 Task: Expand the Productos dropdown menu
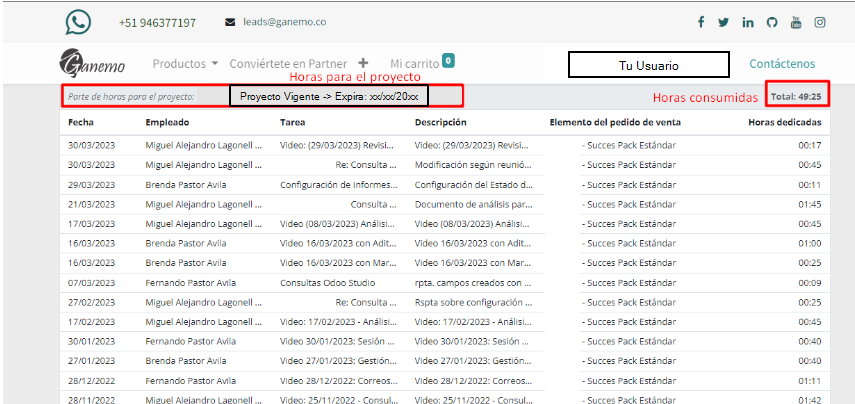pyautogui.click(x=185, y=64)
